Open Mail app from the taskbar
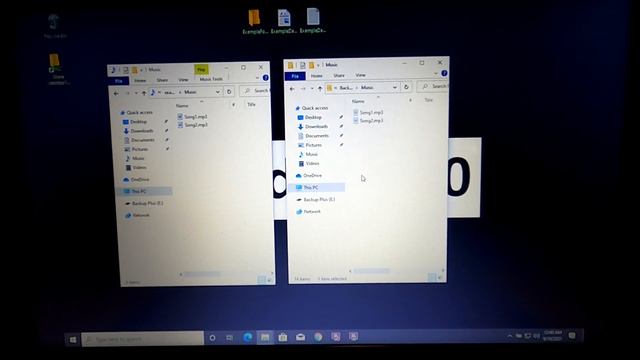The width and height of the screenshot is (640, 360). click(300, 337)
